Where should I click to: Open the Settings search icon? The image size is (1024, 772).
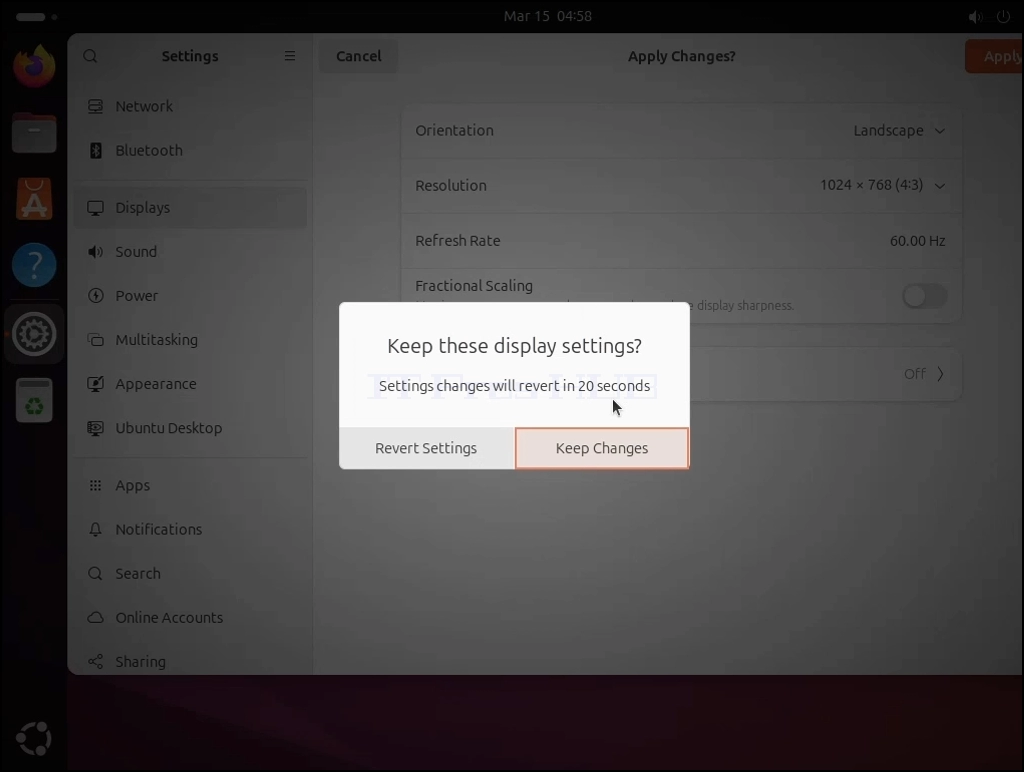[90, 56]
